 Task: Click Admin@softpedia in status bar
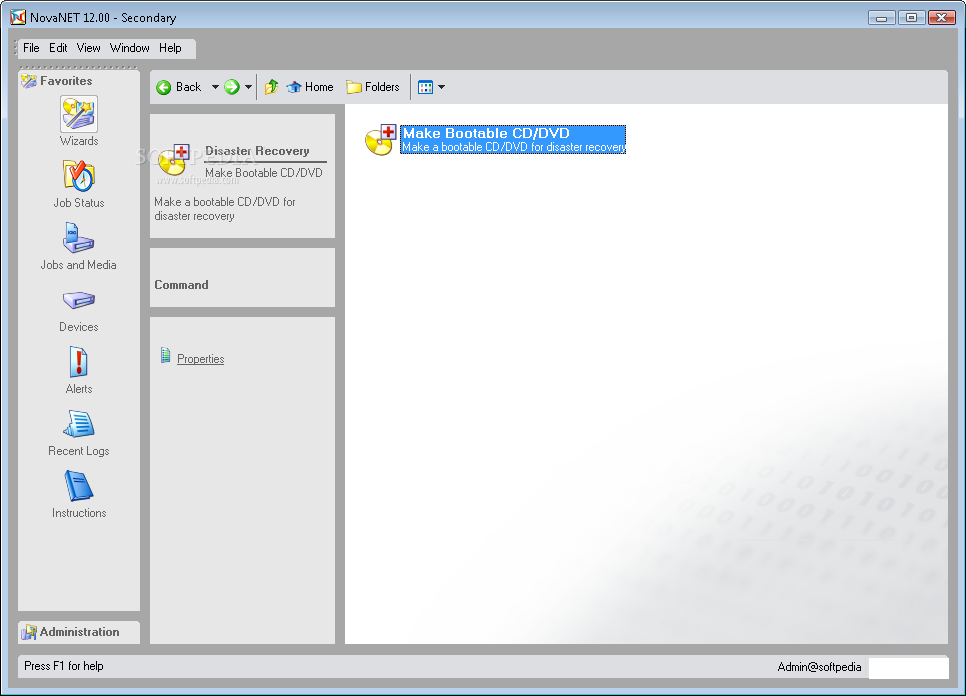click(819, 667)
